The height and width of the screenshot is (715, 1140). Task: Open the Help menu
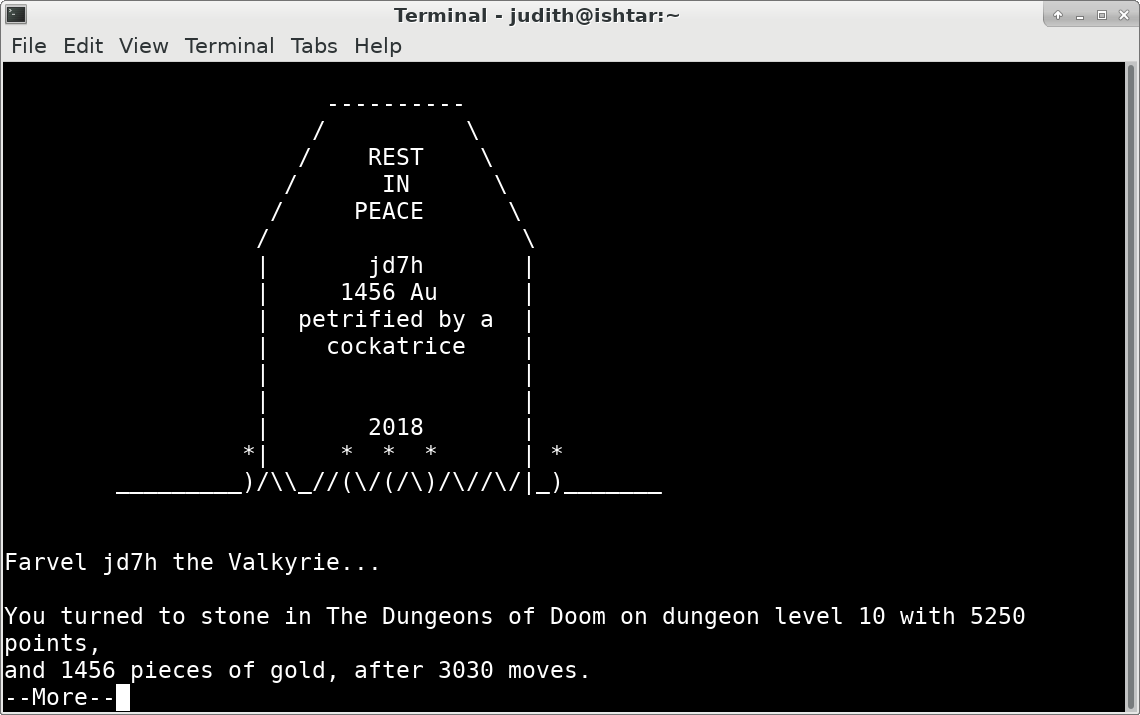click(377, 46)
